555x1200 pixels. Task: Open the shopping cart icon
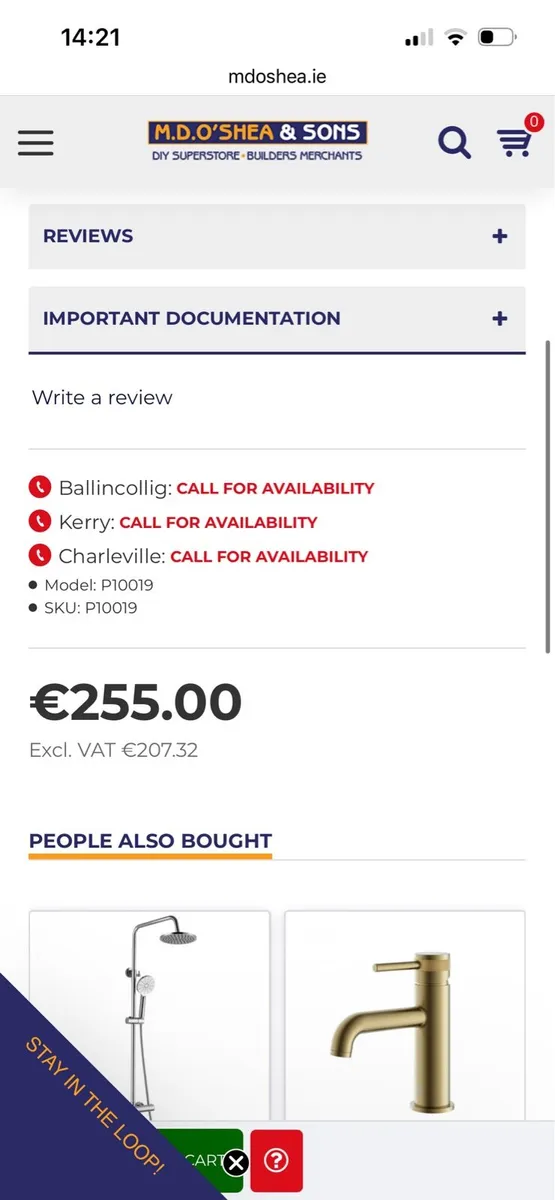[515, 141]
